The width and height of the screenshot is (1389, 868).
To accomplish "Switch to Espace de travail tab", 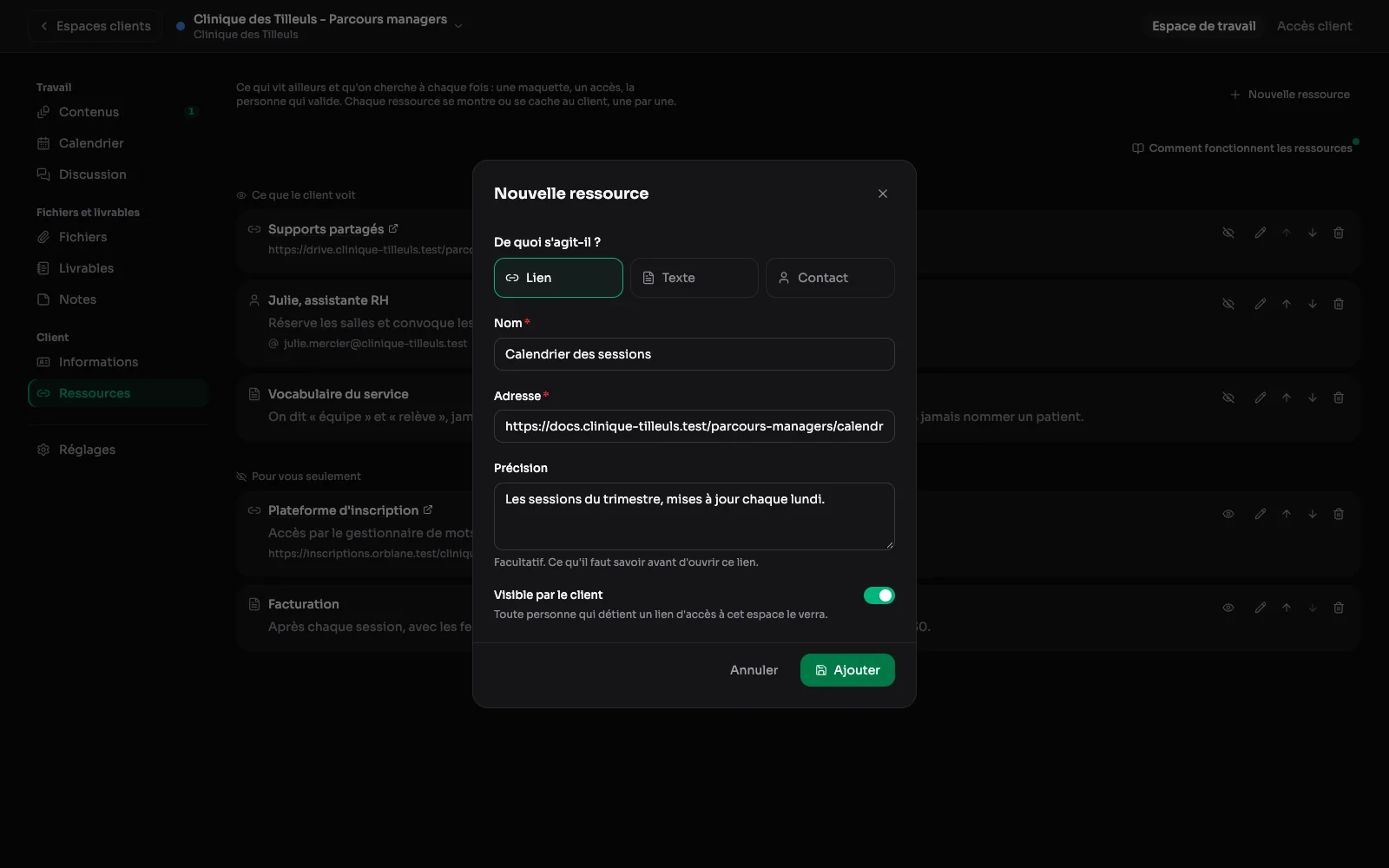I will pos(1203,26).
